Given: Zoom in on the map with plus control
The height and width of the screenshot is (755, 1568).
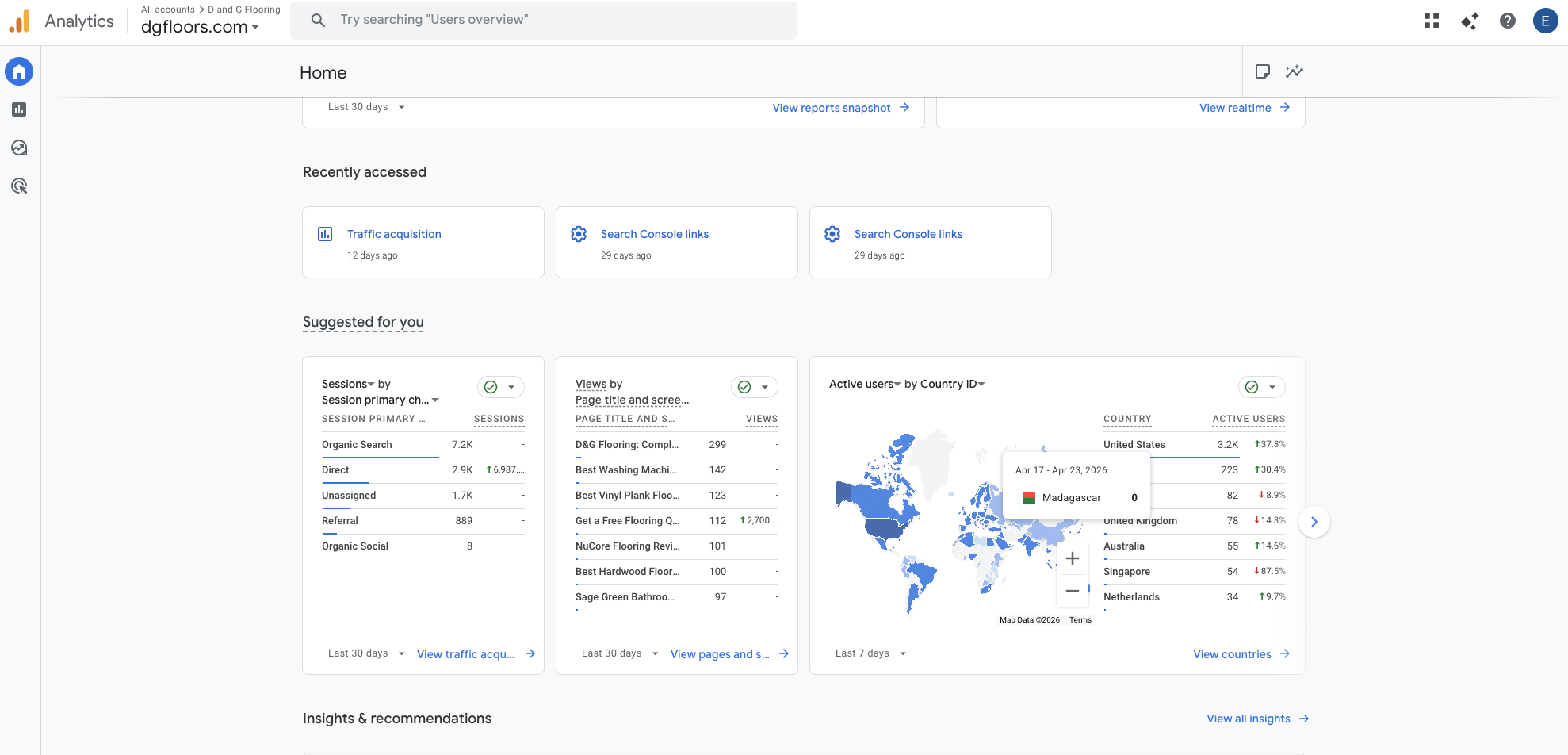Looking at the screenshot, I should click(x=1073, y=558).
